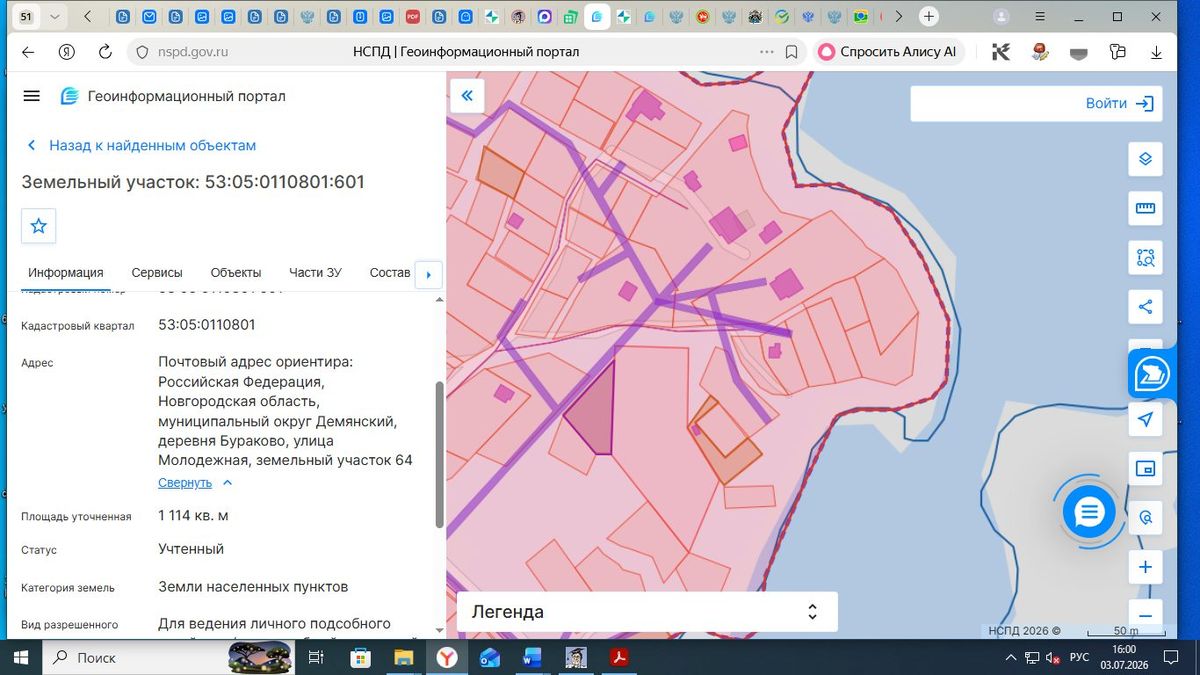Switch to the Информация tab
Image resolution: width=1200 pixels, height=675 pixels.
pos(66,272)
